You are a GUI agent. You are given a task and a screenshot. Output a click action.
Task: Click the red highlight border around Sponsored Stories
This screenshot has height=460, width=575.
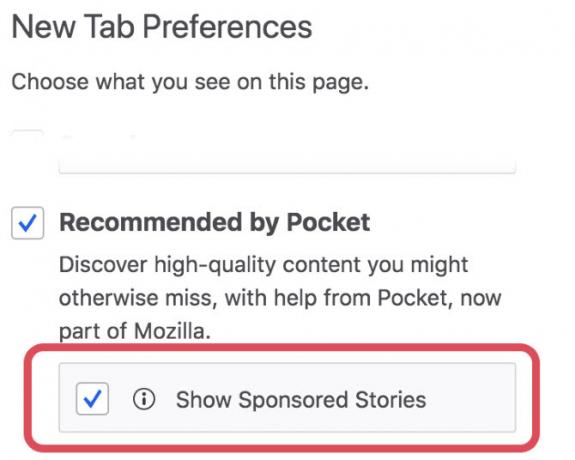tap(282, 348)
